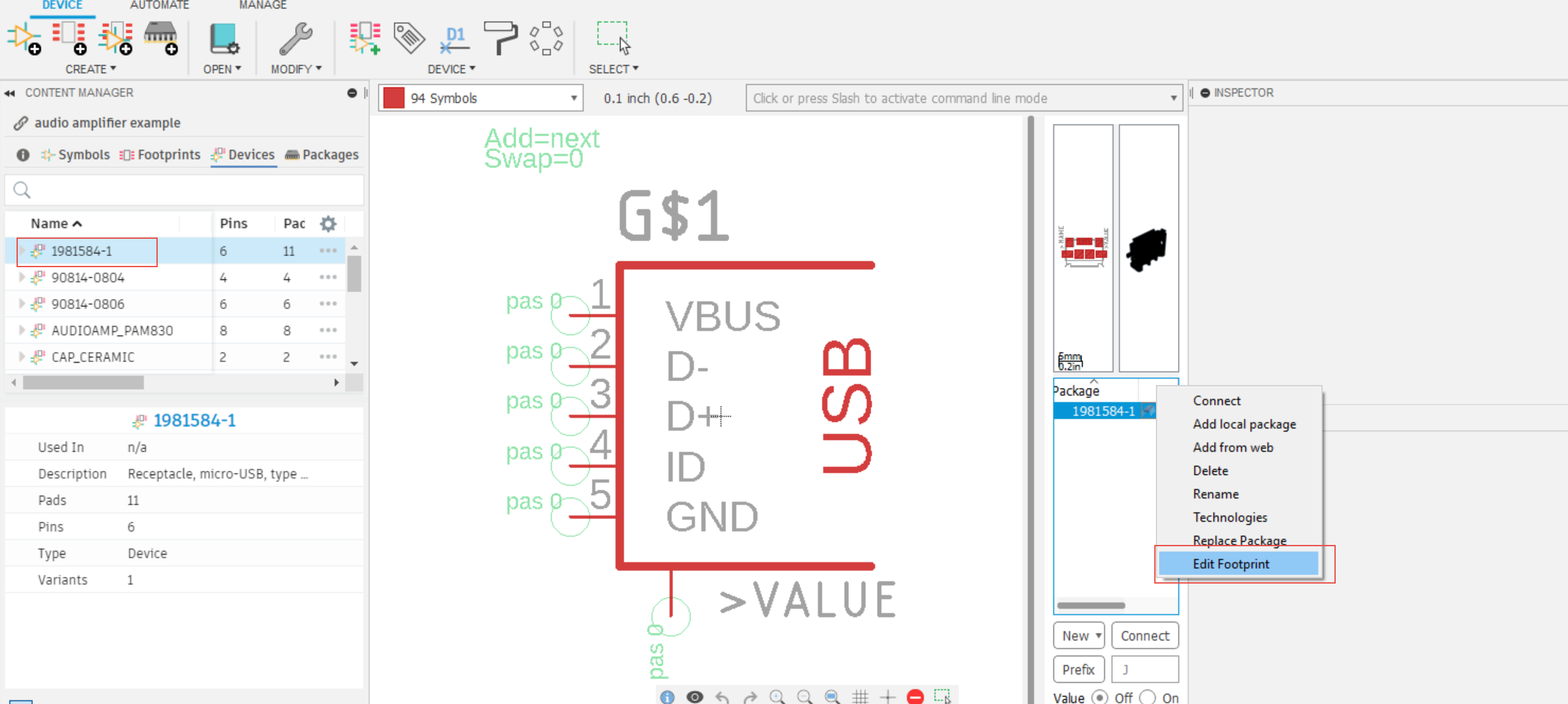1568x704 pixels.
Task: Click the Prefix button
Action: 1078,669
